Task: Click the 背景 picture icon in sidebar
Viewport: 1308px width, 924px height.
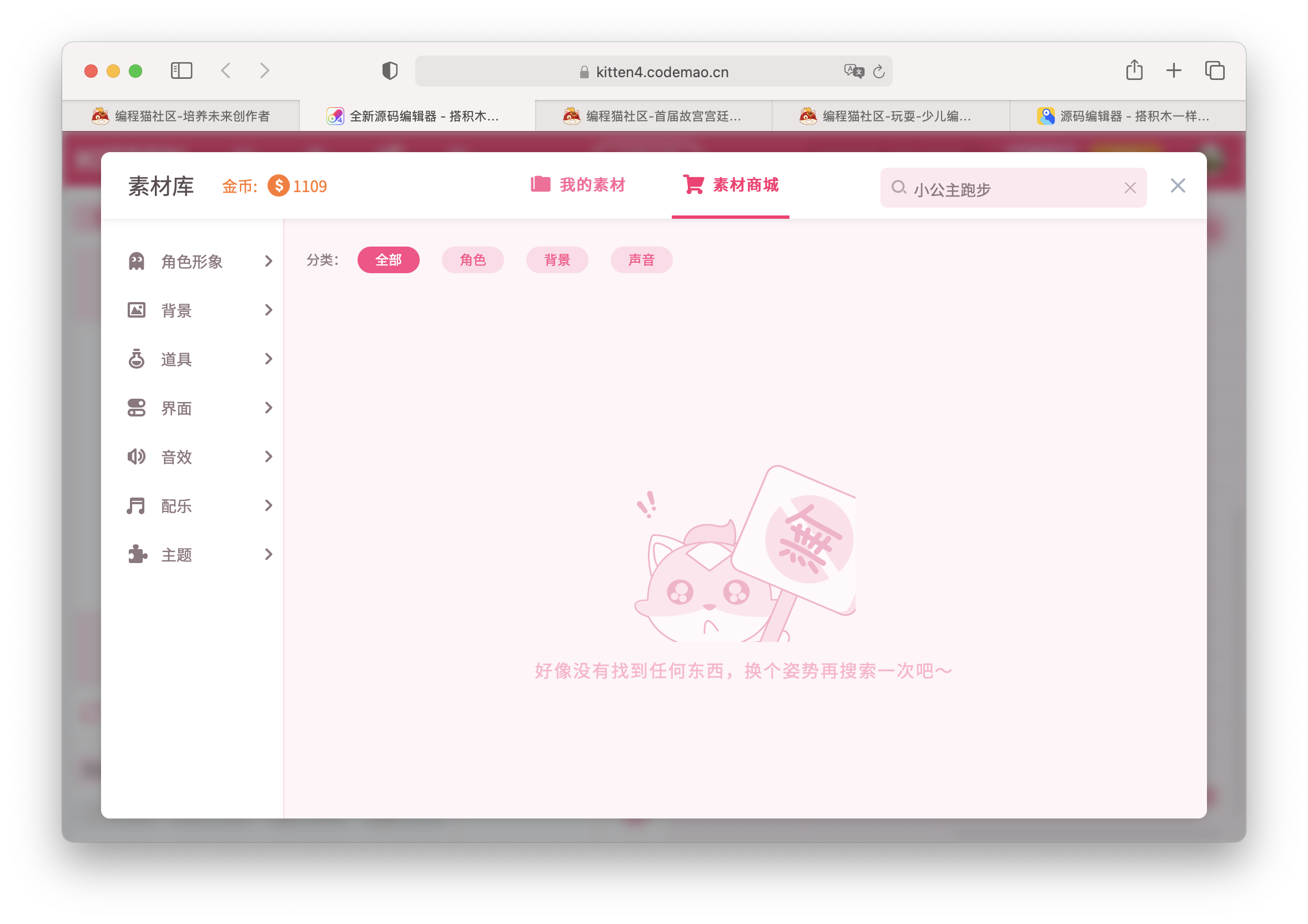Action: click(x=137, y=310)
